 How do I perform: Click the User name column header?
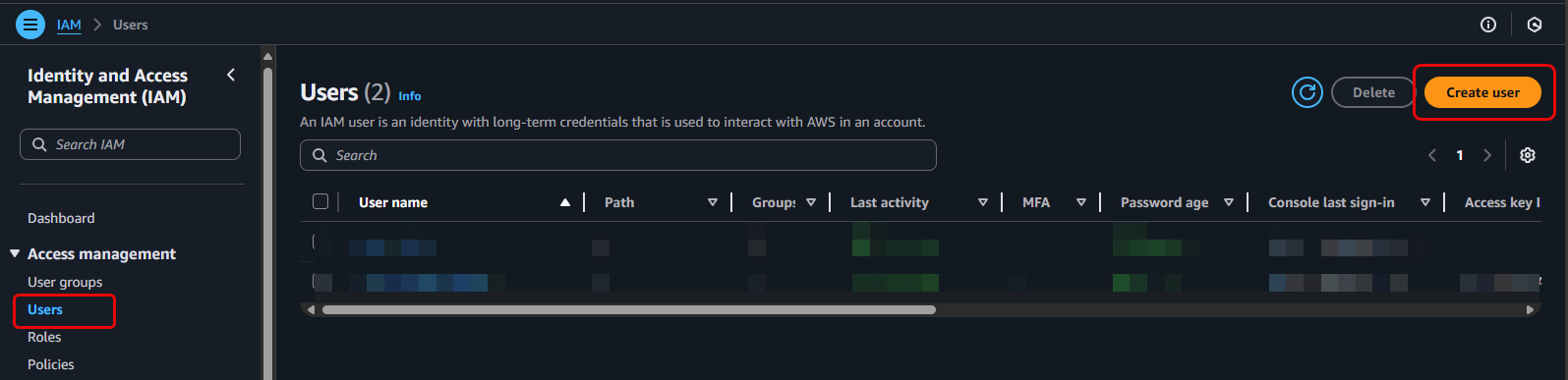[393, 202]
